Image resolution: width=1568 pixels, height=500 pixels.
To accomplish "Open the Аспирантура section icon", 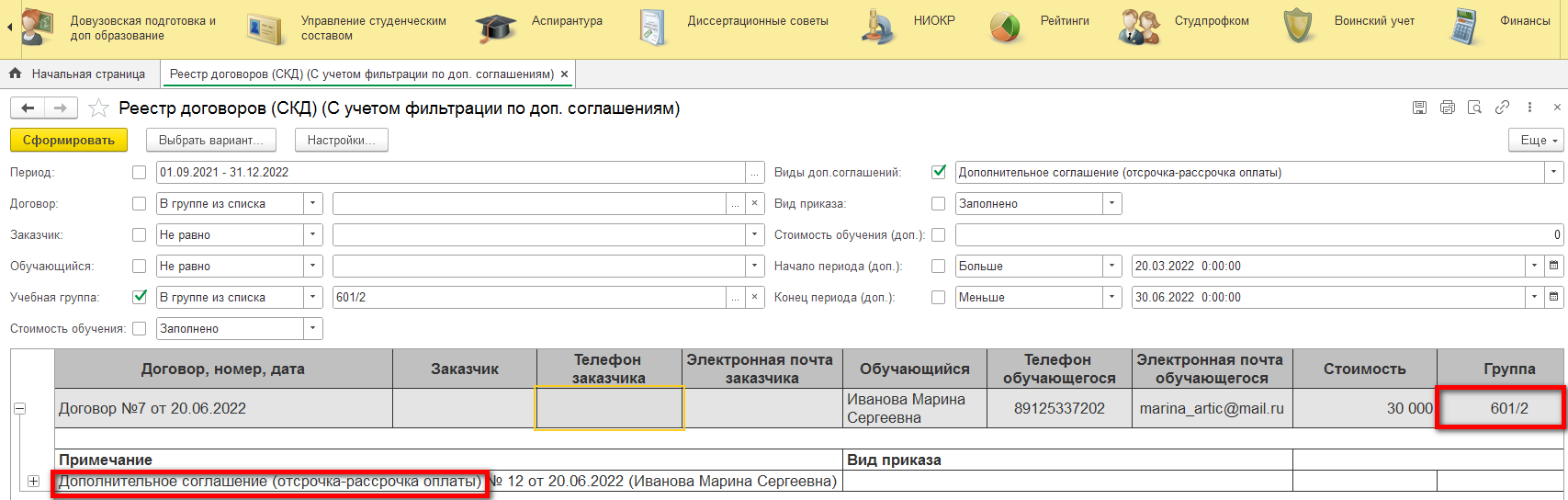I will click(496, 28).
